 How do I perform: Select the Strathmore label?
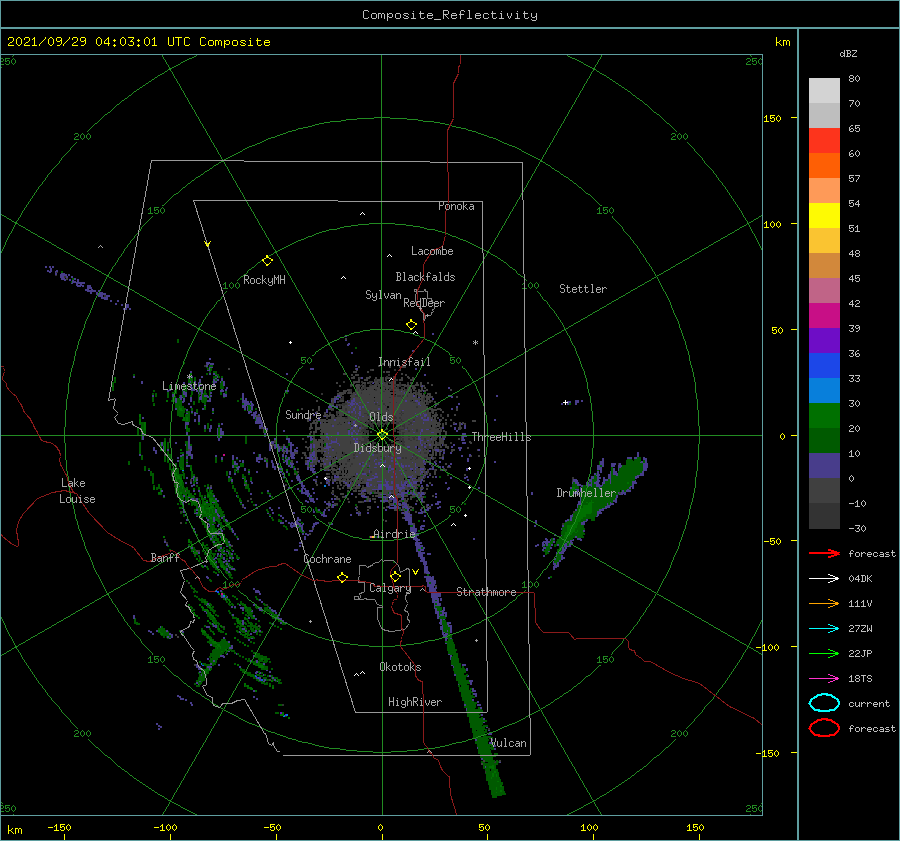486,592
